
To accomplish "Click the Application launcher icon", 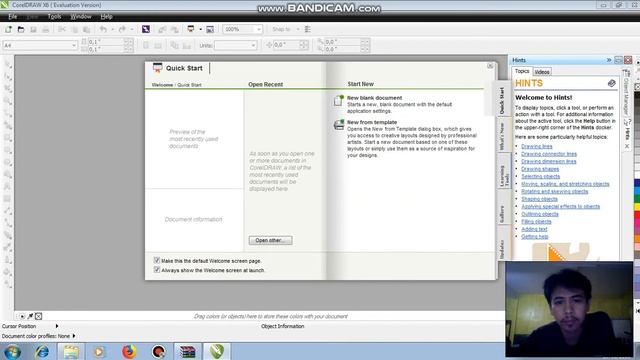I will tap(191, 29).
